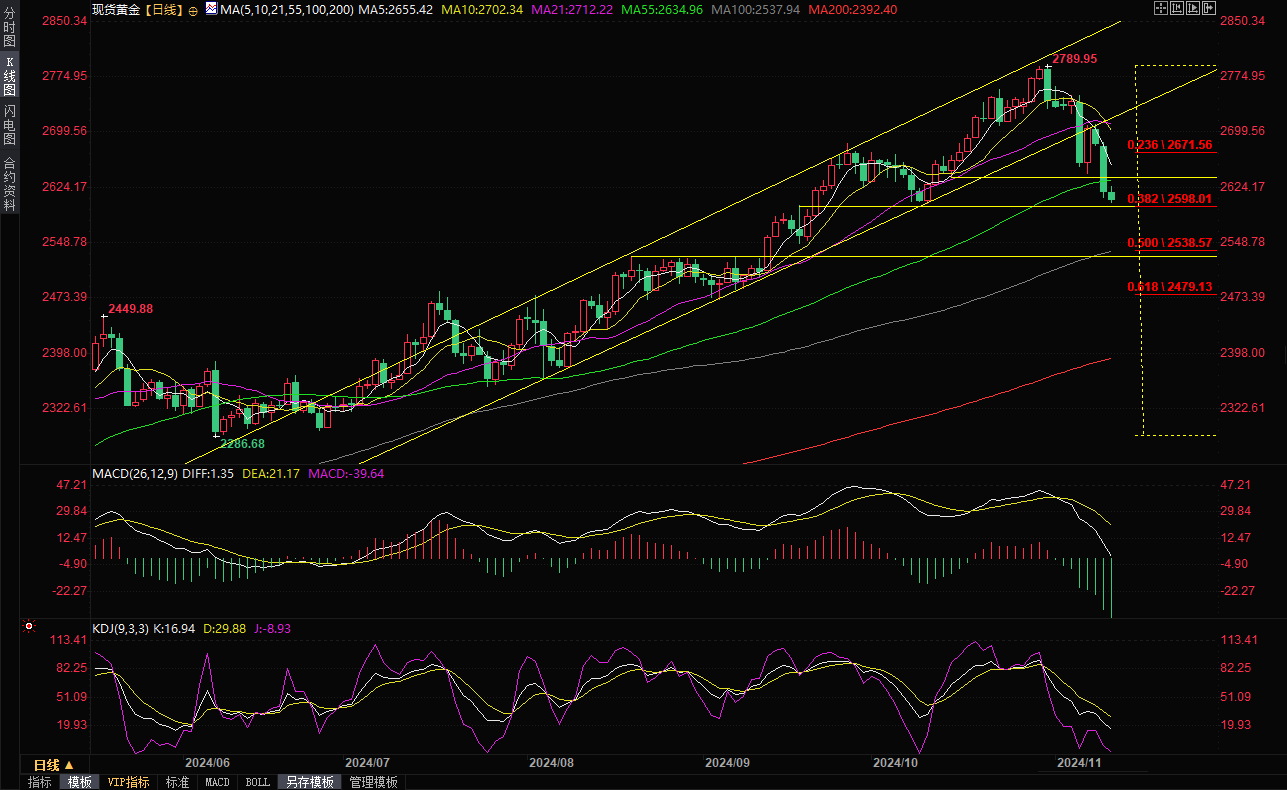Click the D:29.88 value
This screenshot has height=790, width=1287.
coord(226,629)
